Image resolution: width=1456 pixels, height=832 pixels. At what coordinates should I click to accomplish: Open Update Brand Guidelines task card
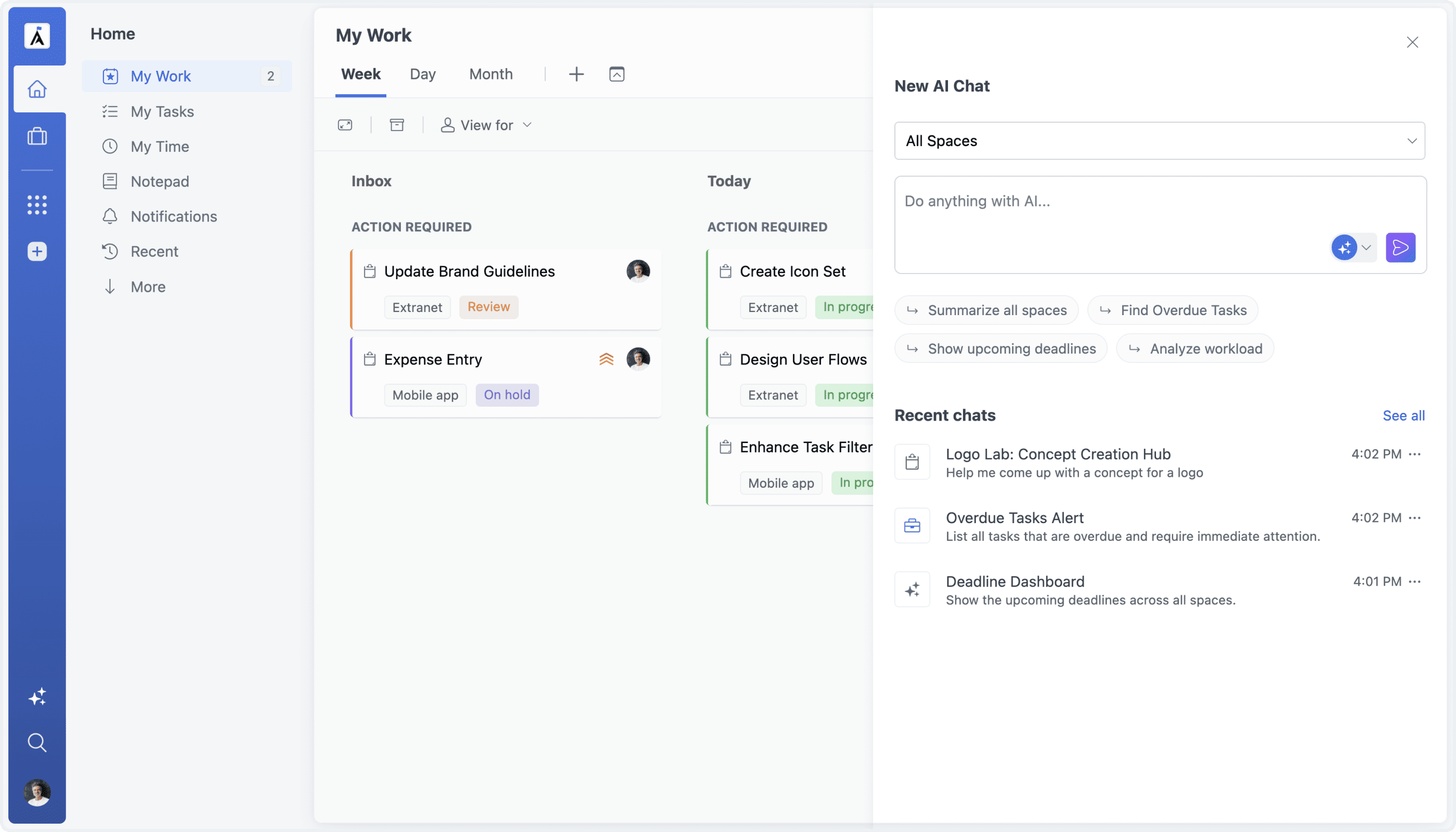click(x=506, y=290)
